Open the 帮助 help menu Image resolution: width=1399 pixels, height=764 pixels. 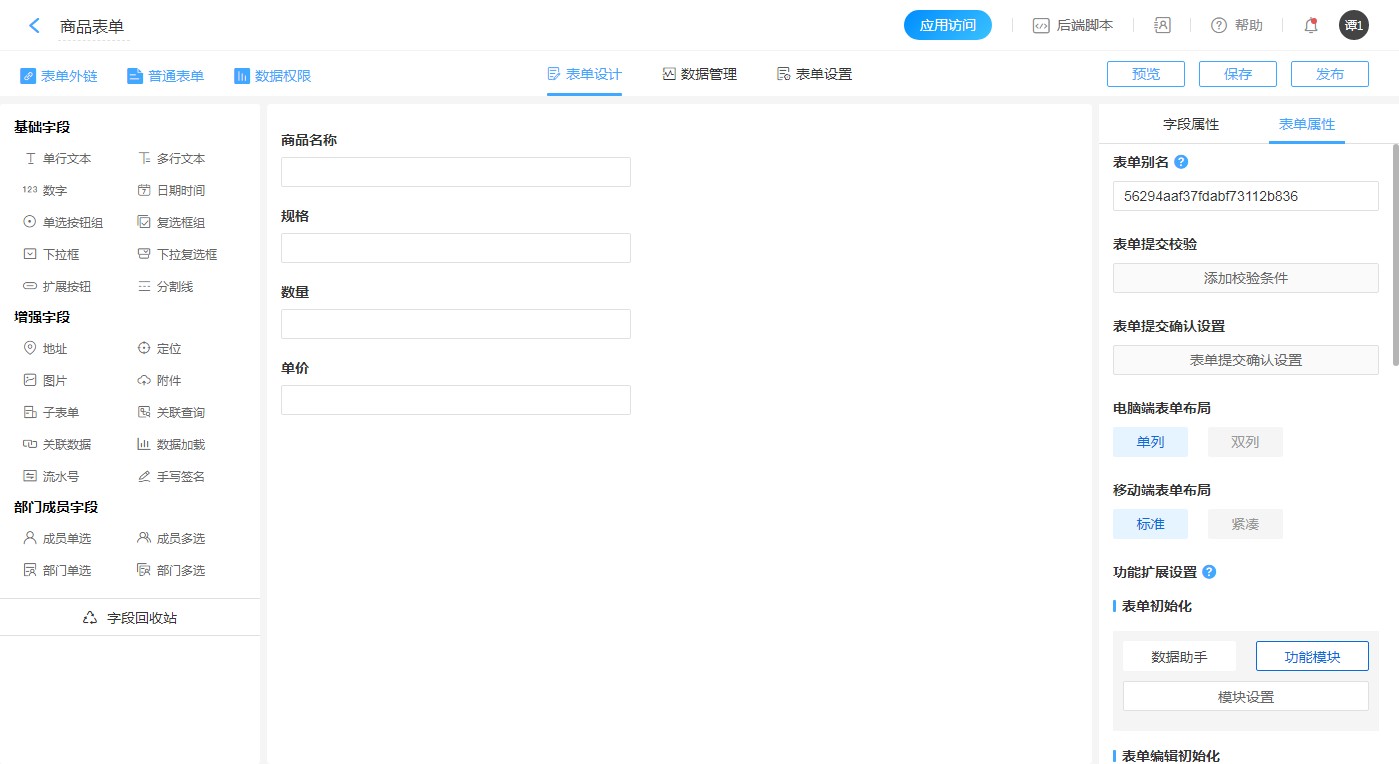tap(1237, 26)
